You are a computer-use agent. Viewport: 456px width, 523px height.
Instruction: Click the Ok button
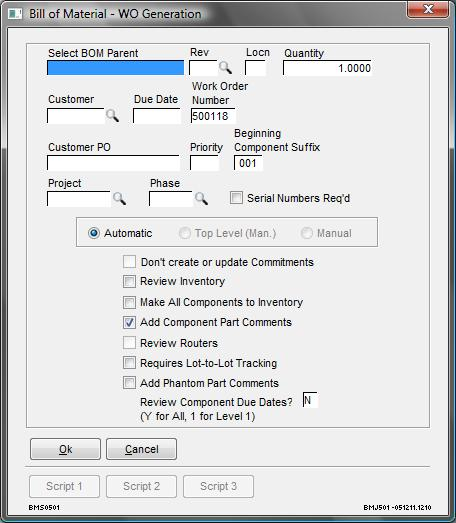tap(65, 449)
